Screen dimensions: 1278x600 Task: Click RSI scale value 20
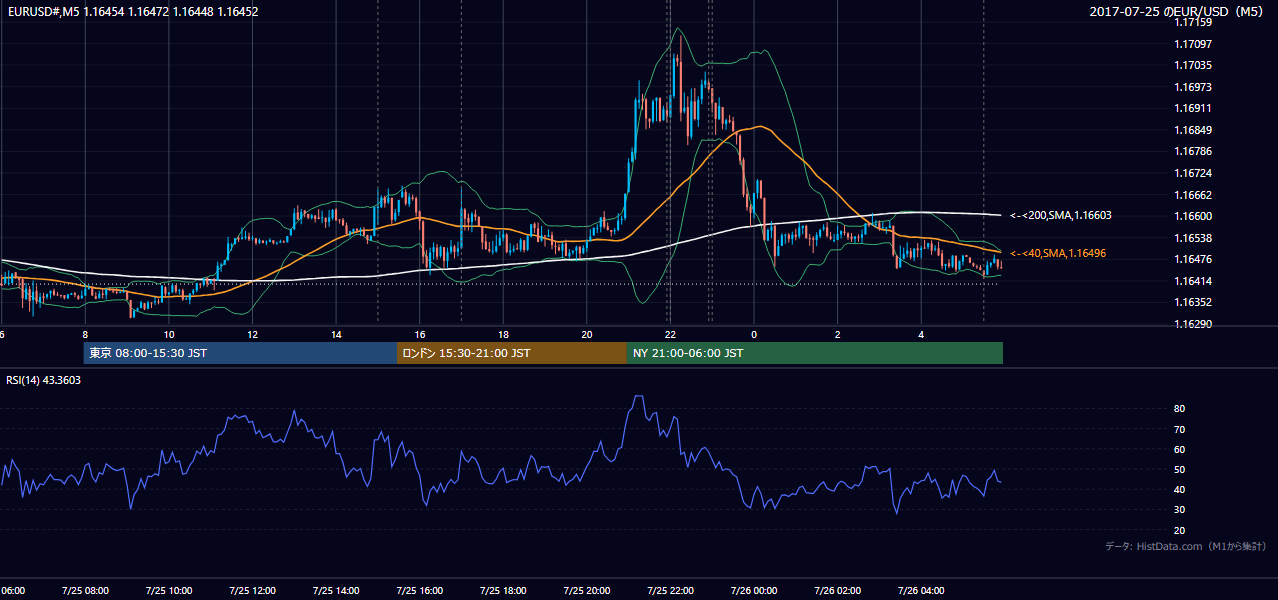pos(1180,530)
